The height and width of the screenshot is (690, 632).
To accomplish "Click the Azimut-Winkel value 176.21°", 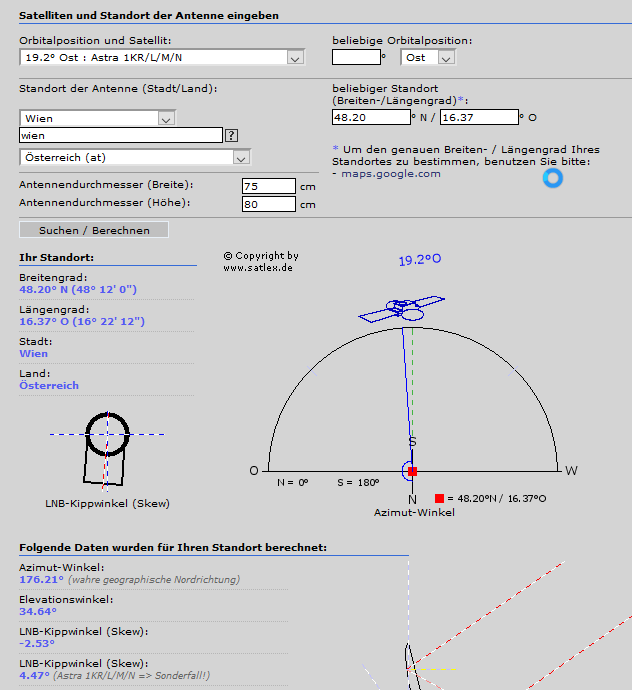I will [42, 579].
